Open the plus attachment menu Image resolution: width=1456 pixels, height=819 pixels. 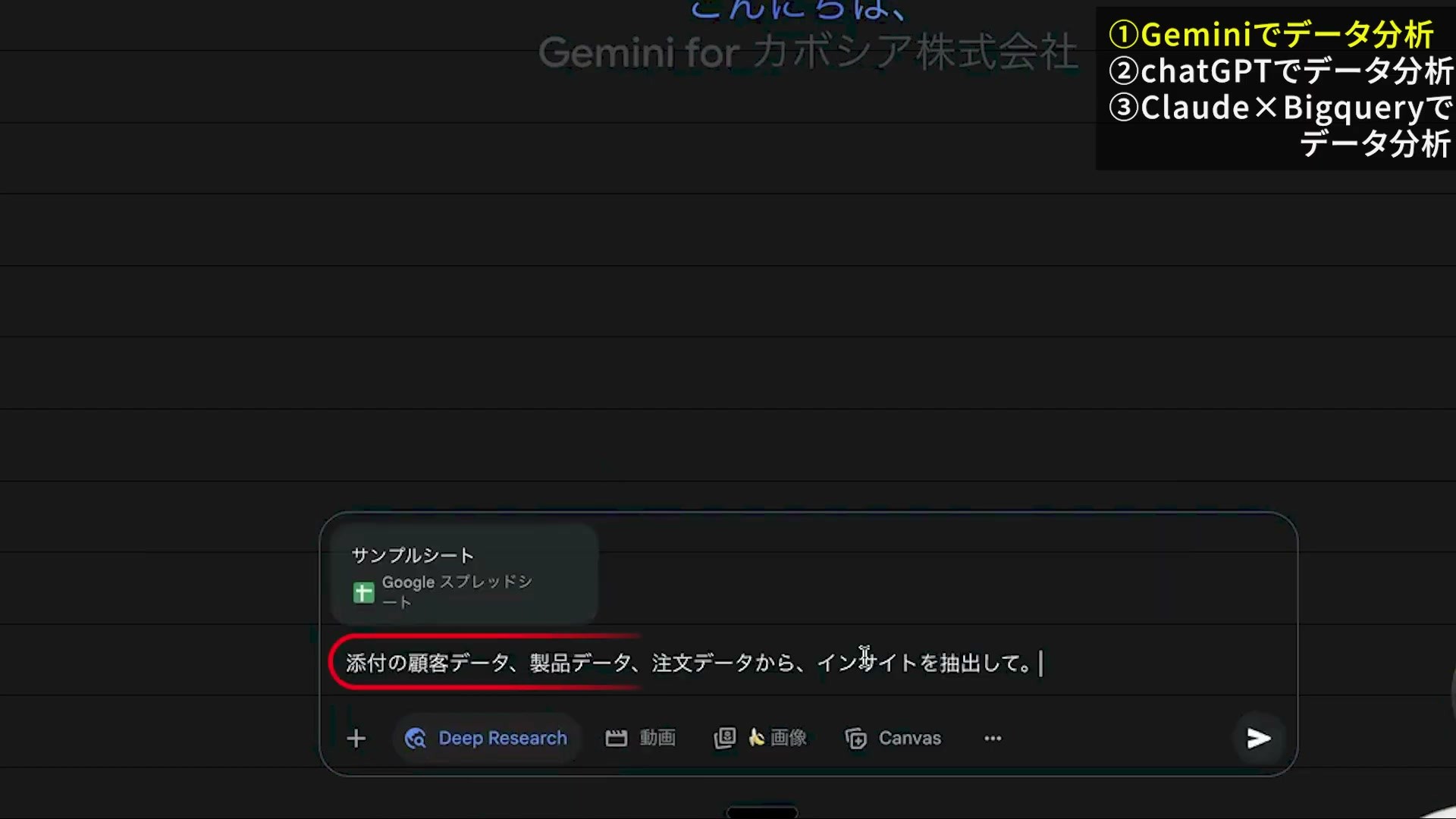click(x=356, y=738)
